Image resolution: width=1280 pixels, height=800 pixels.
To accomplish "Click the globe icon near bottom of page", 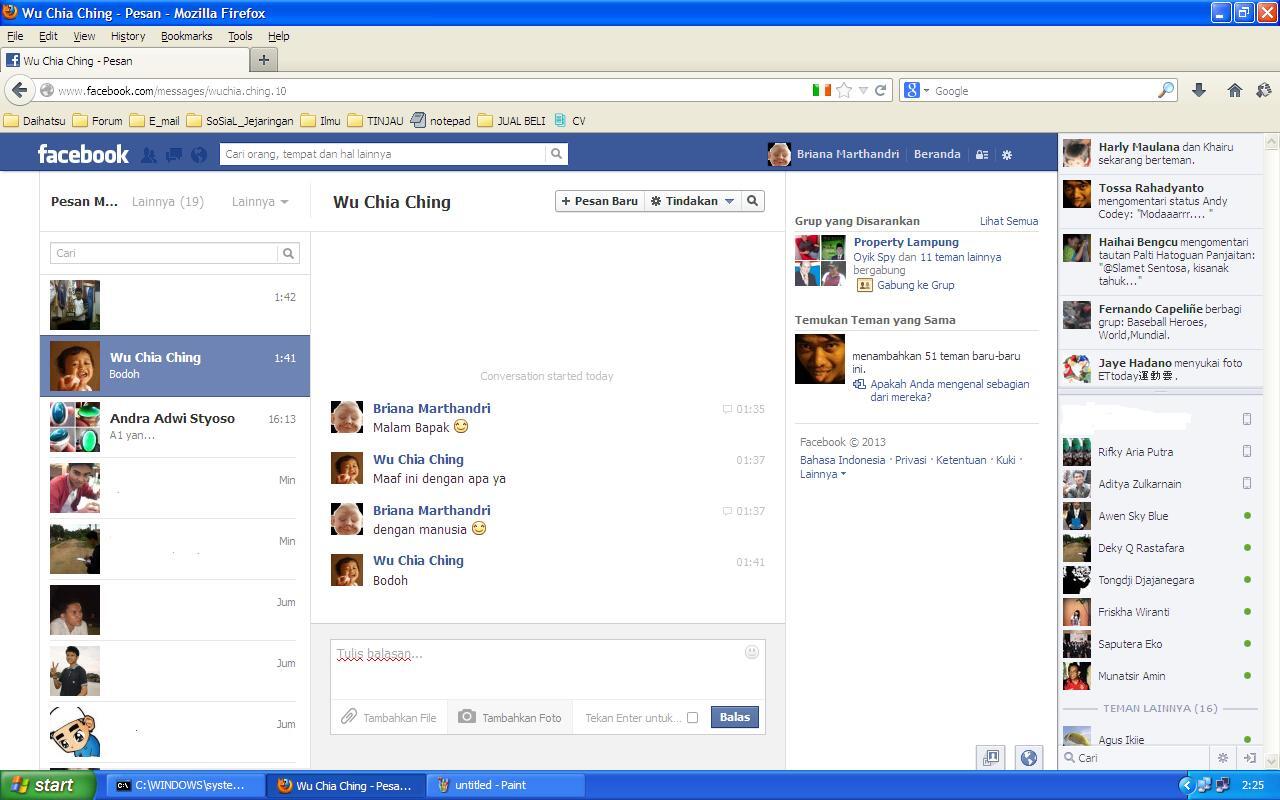I will tap(1028, 757).
